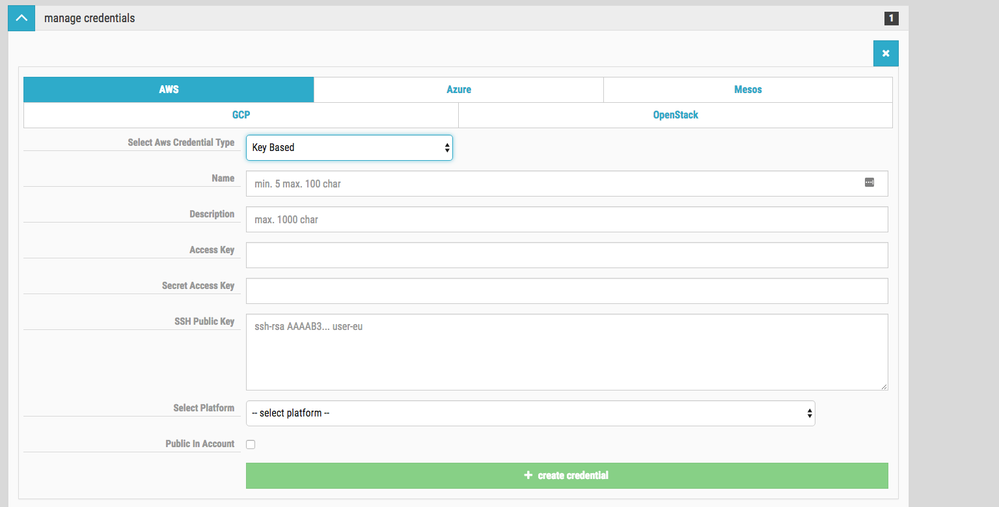Click the create credential button
Screen dimensions: 999x507
pos(567,476)
